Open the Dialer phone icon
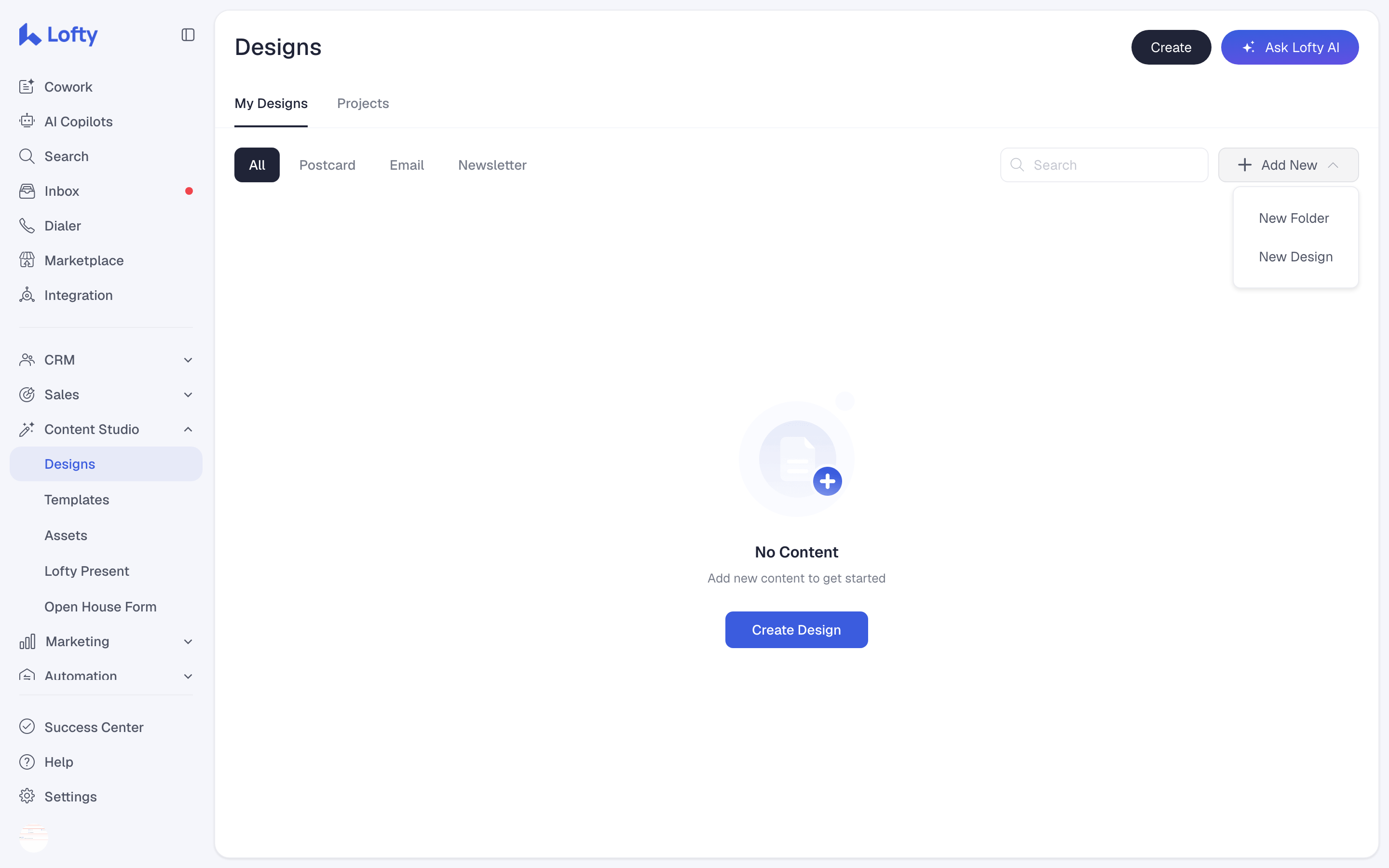The height and width of the screenshot is (868, 1389). pyautogui.click(x=27, y=226)
